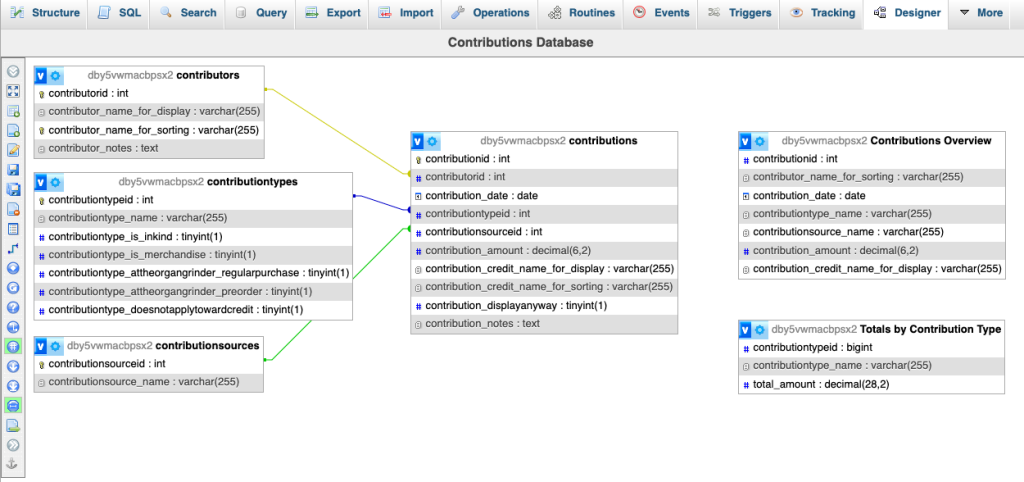
Task: Open contributiontypes table gear options
Action: point(55,182)
